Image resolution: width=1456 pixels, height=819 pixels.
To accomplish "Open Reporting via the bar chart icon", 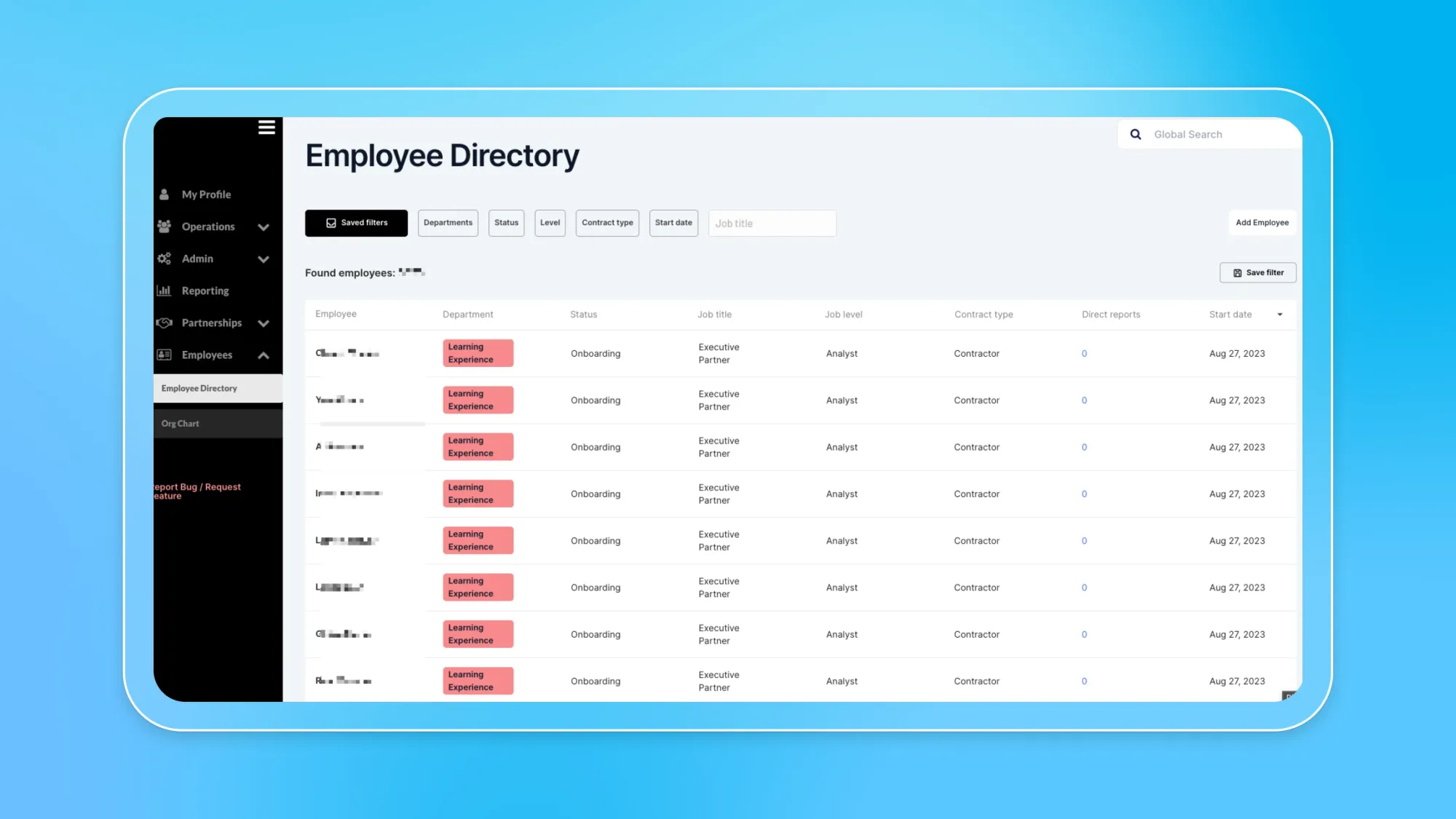I will tap(164, 290).
